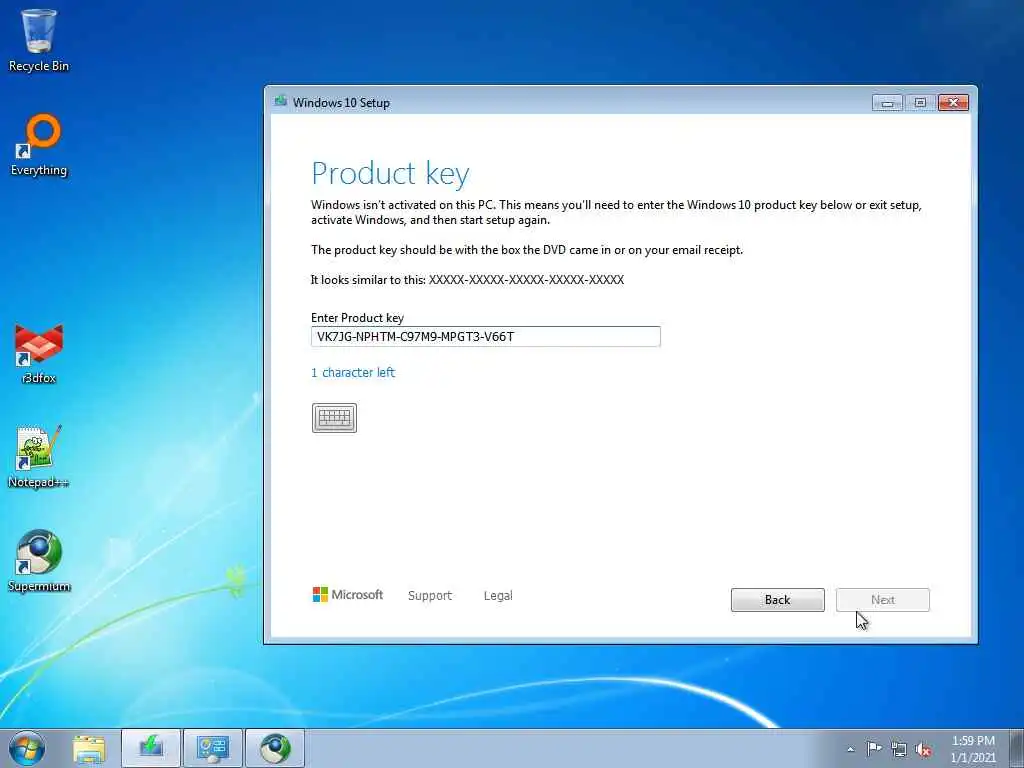Click the 'Product key' heading
The width and height of the screenshot is (1024, 768).
point(391,173)
